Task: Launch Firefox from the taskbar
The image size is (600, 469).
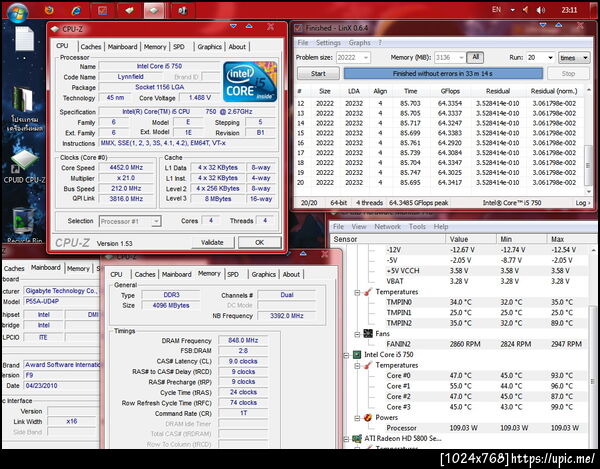Action: tap(49, 10)
